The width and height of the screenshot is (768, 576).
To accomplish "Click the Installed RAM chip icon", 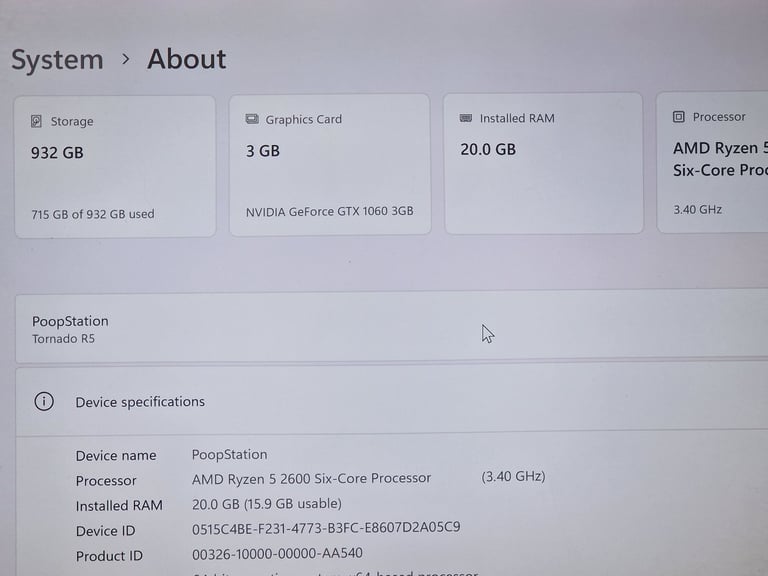I will (466, 118).
